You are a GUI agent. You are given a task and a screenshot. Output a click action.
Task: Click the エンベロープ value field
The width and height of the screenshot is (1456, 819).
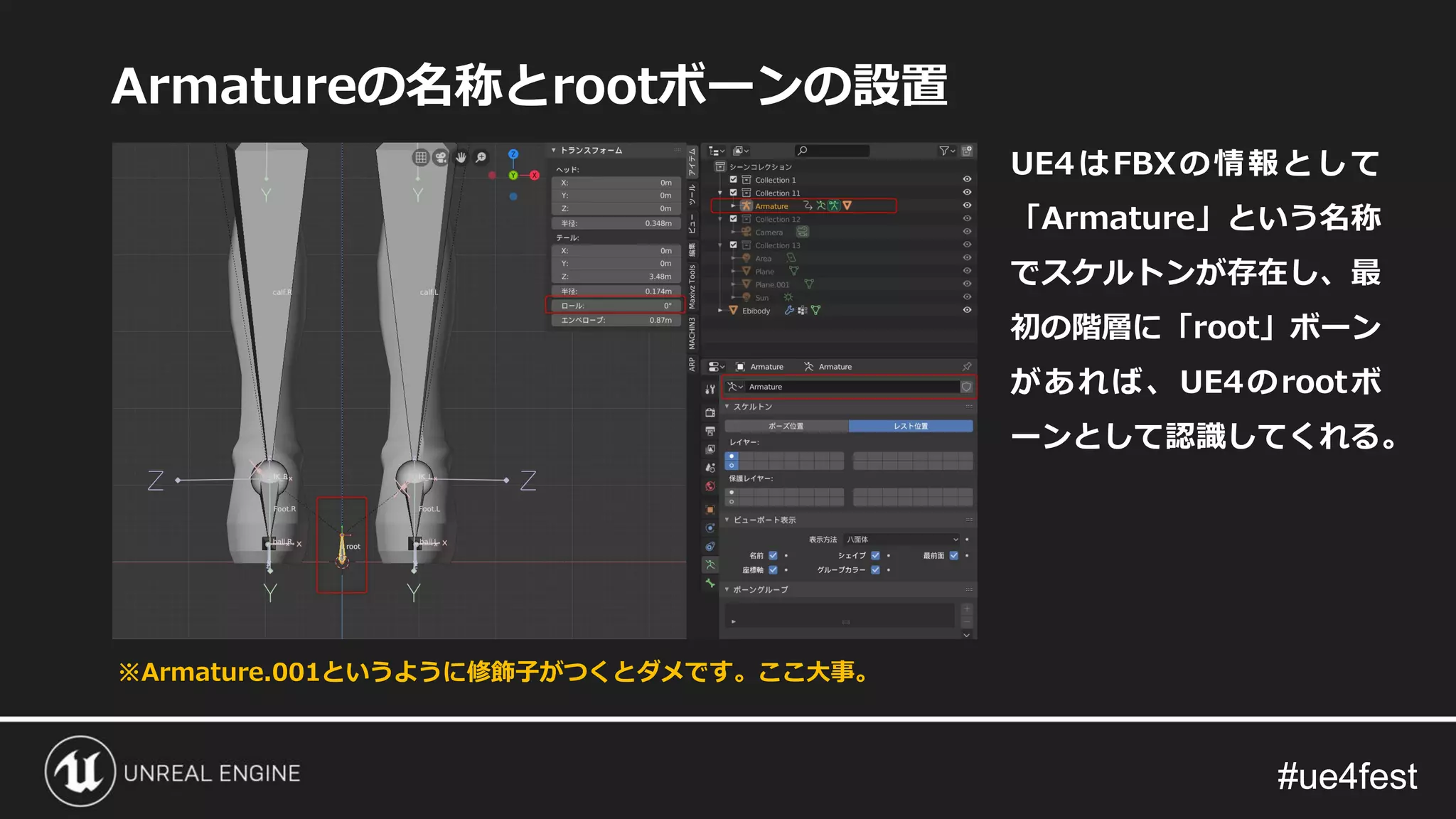coord(616,320)
